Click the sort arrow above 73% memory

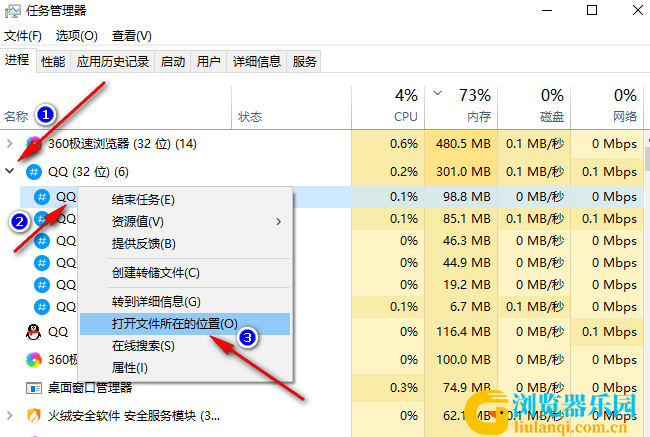tap(437, 93)
